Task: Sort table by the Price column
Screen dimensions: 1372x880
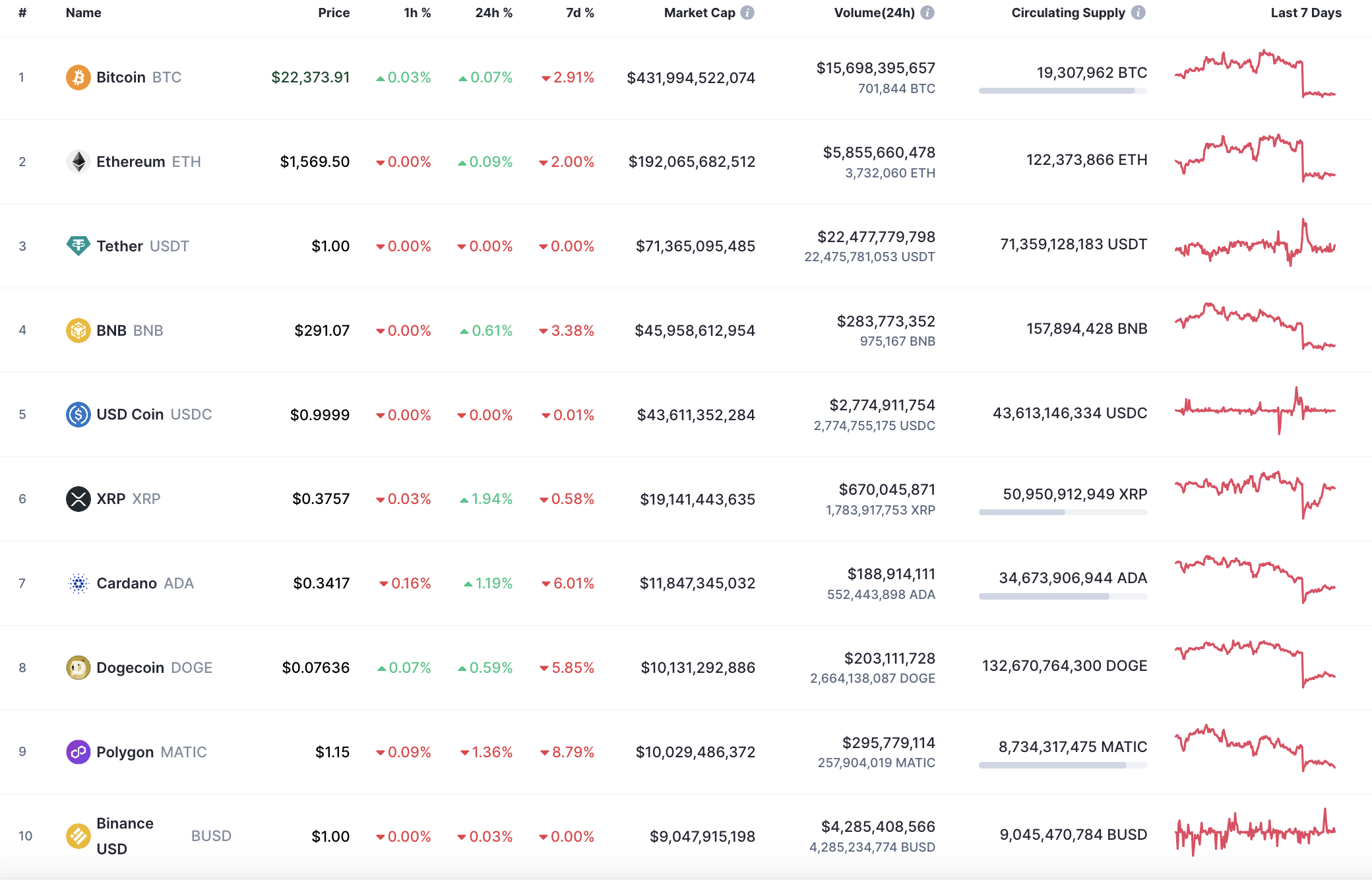Action: click(334, 12)
